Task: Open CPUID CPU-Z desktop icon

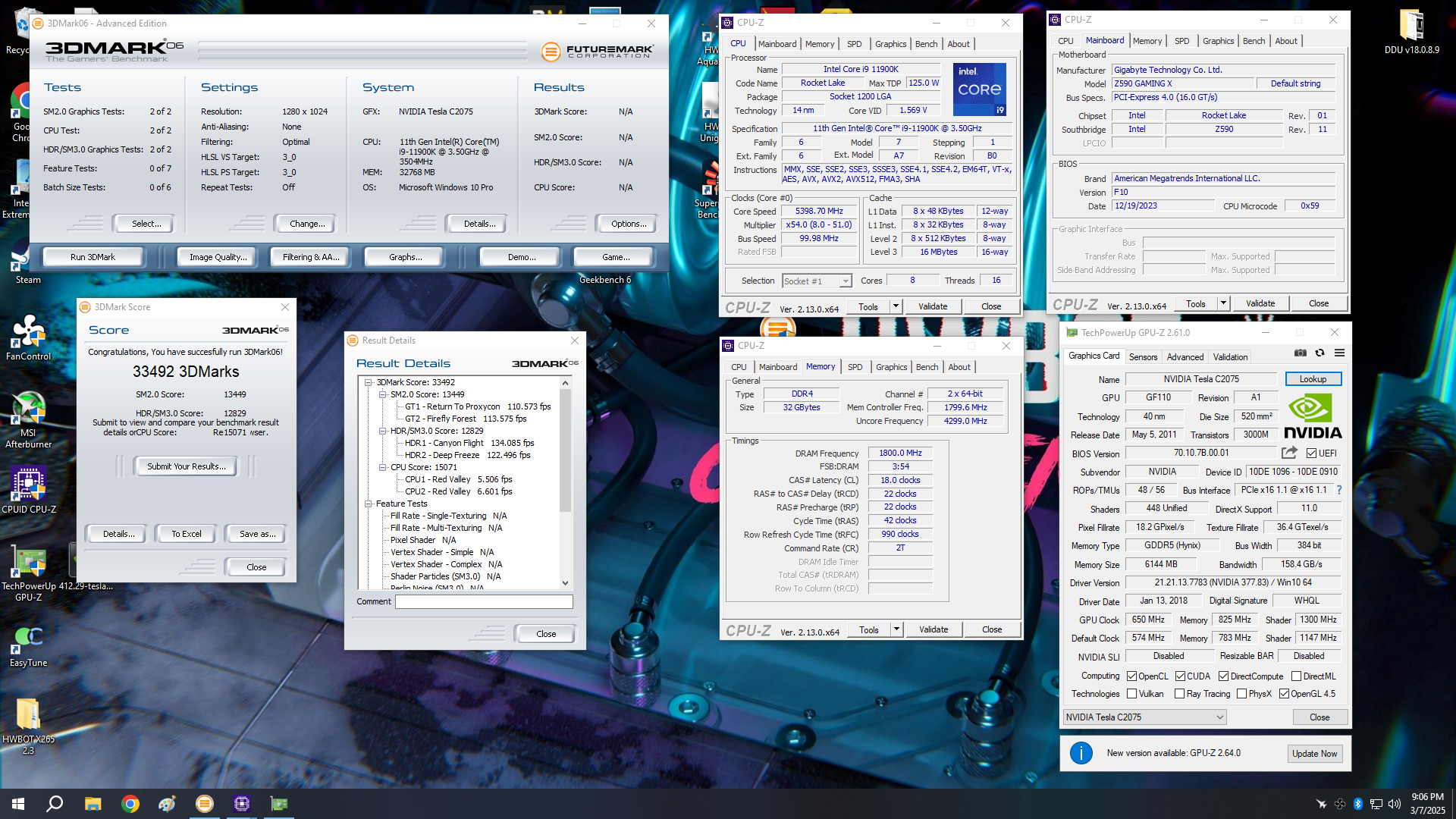Action: [28, 491]
